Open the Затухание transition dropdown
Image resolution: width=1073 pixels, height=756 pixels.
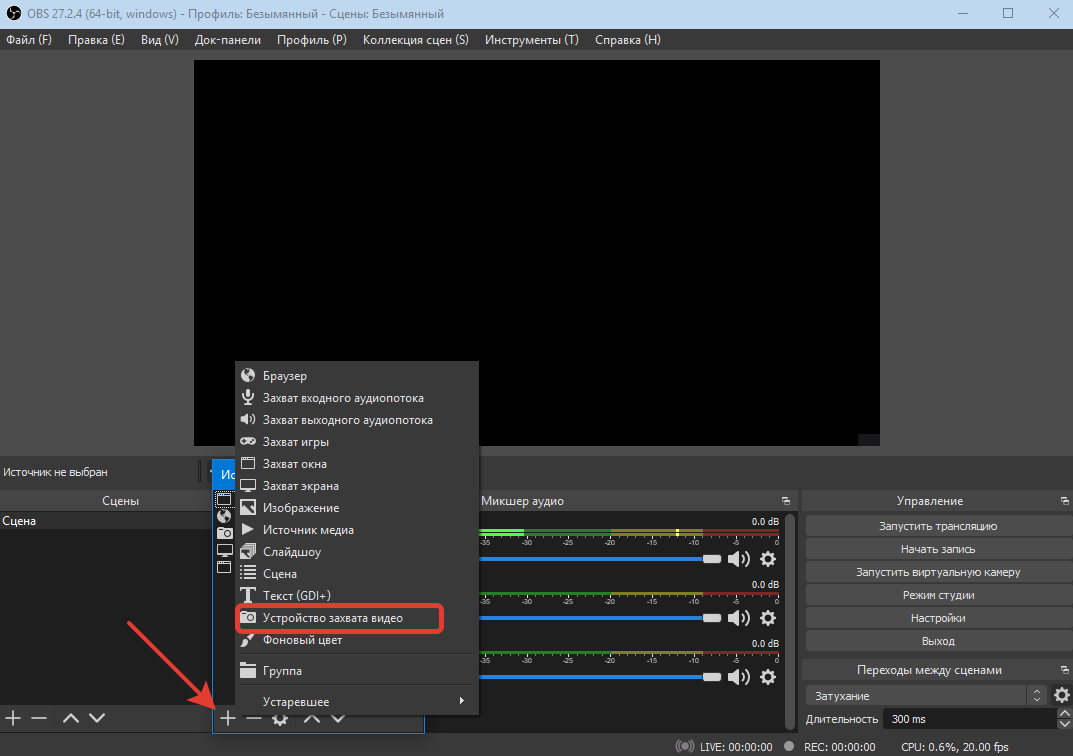tap(926, 695)
